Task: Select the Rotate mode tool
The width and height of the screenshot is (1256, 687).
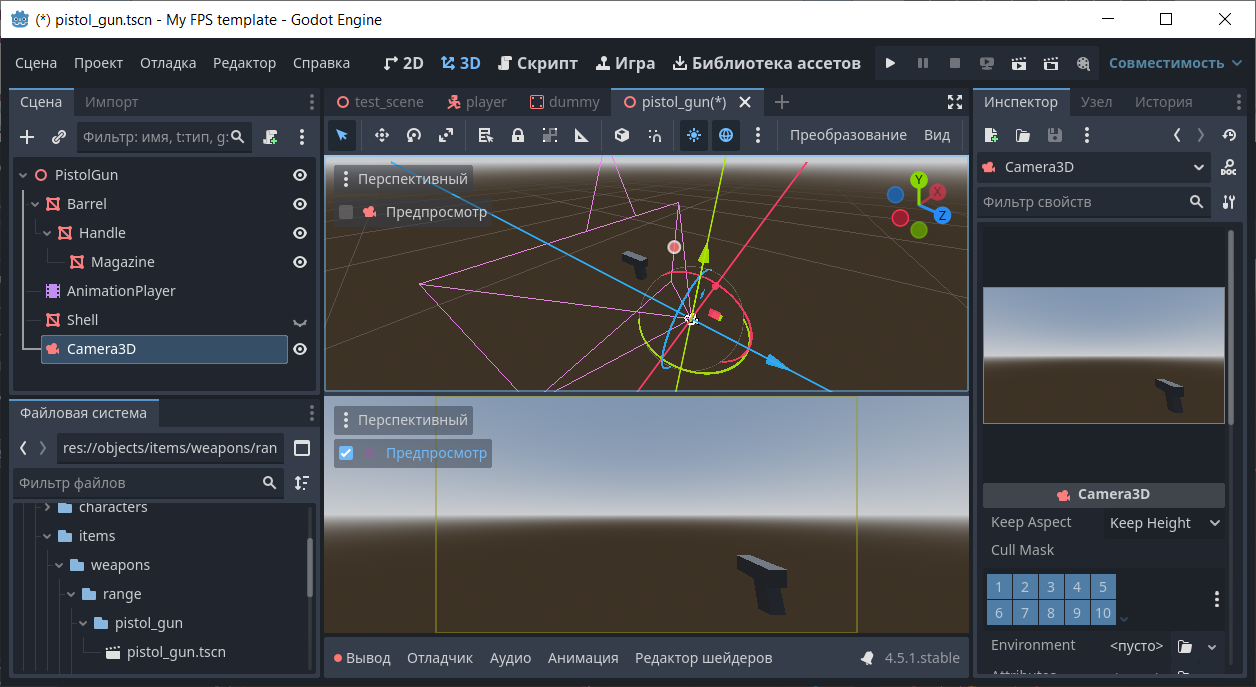Action: (x=413, y=135)
